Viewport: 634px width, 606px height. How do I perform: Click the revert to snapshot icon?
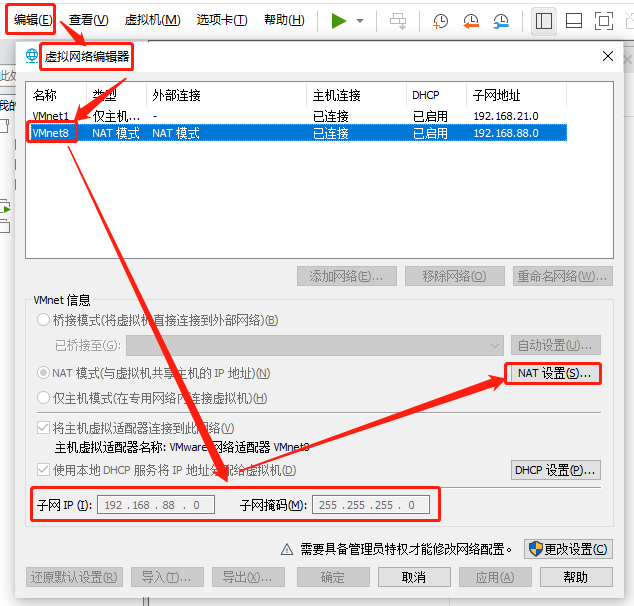[471, 21]
